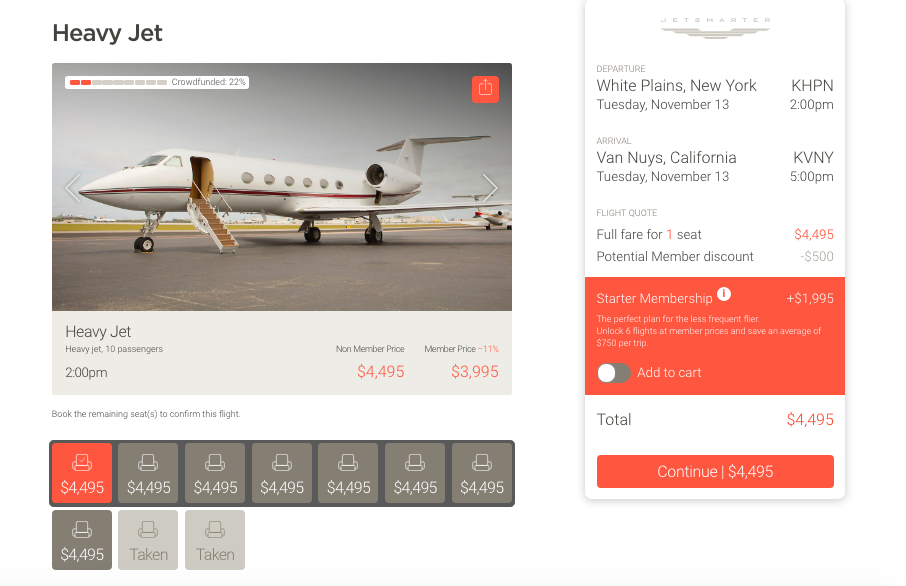Click the seat icon on the second seat tile
906x586 pixels.
(x=148, y=463)
